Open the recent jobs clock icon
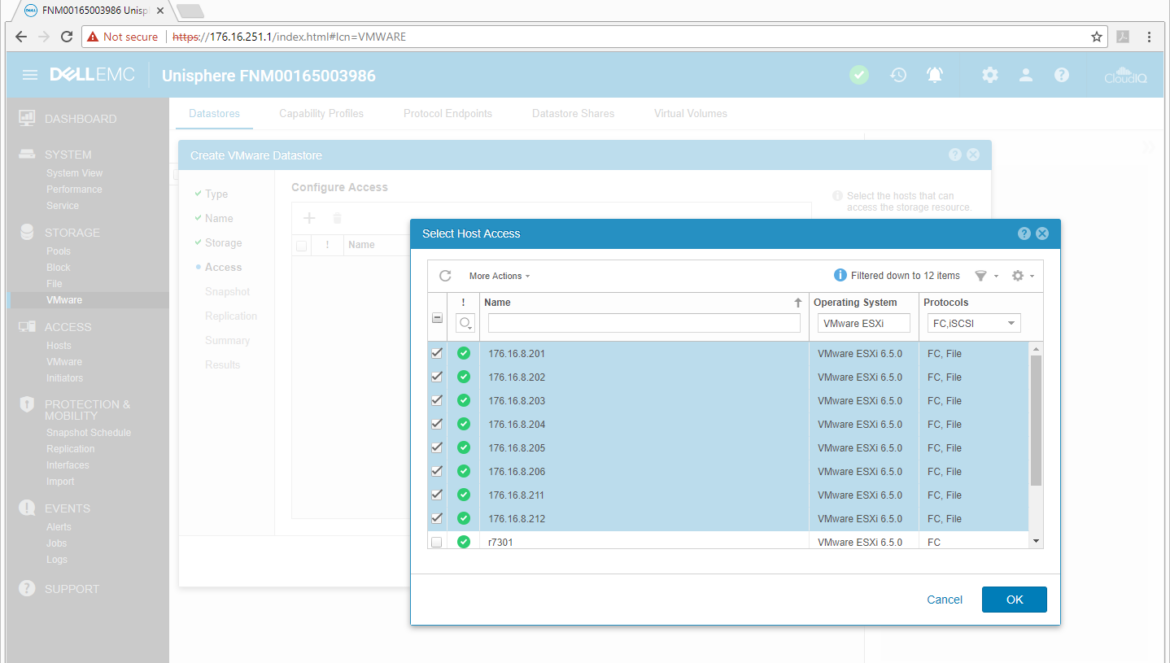The height and width of the screenshot is (663, 1170). [x=898, y=75]
